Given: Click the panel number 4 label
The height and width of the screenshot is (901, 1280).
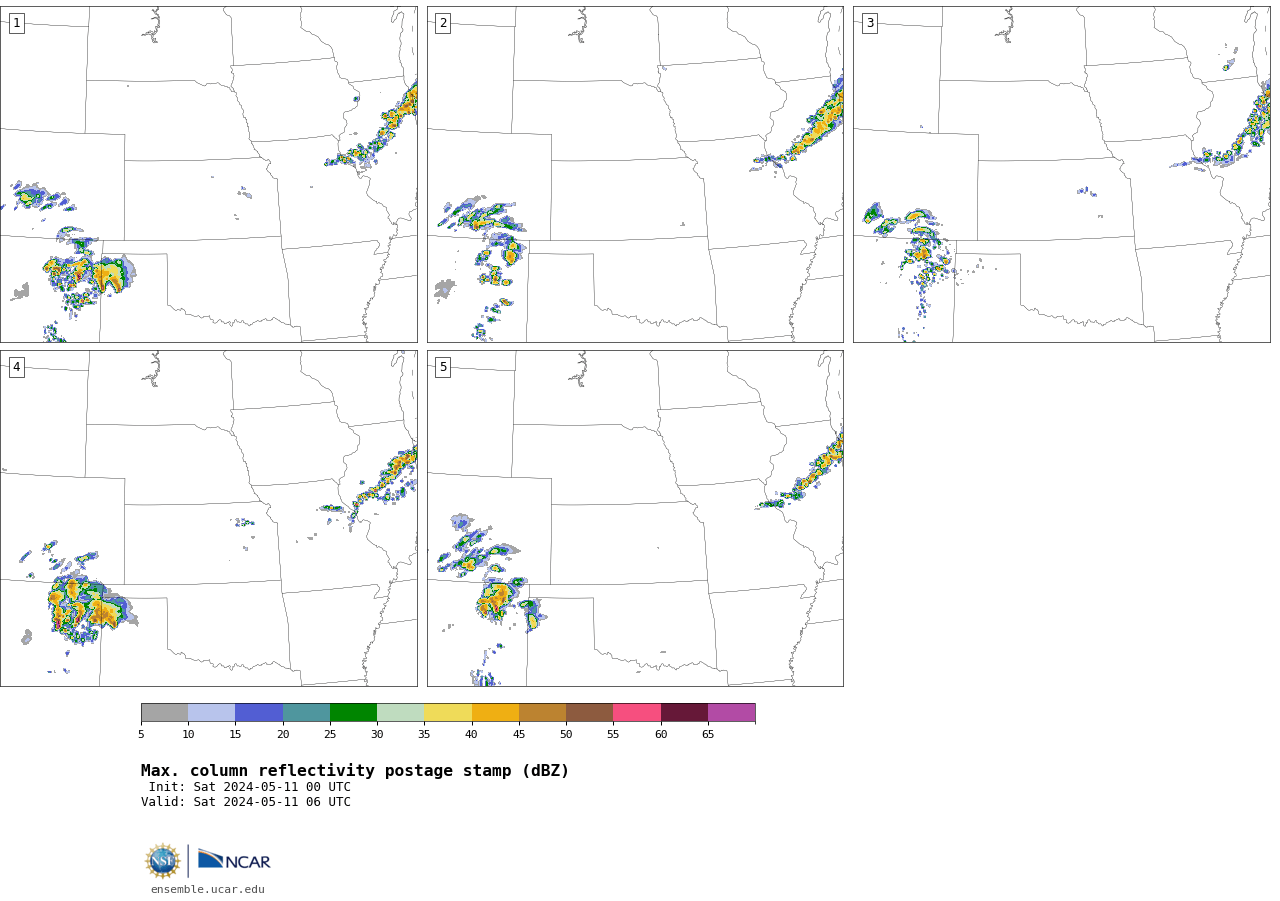Looking at the screenshot, I should 16,367.
